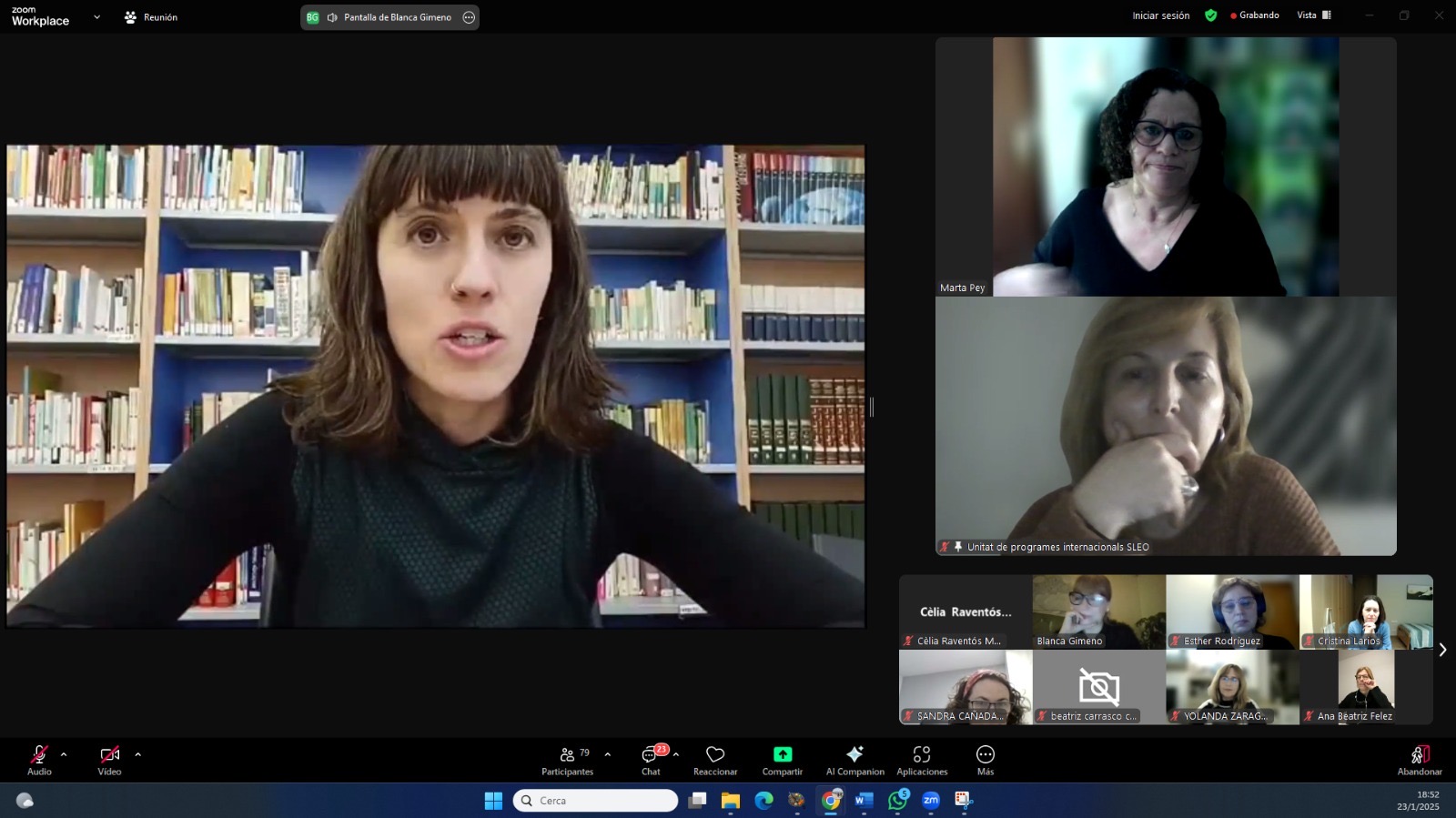Select Esther Rodriguez video thumbnail
This screenshot has height=818, width=1456.
1232,611
